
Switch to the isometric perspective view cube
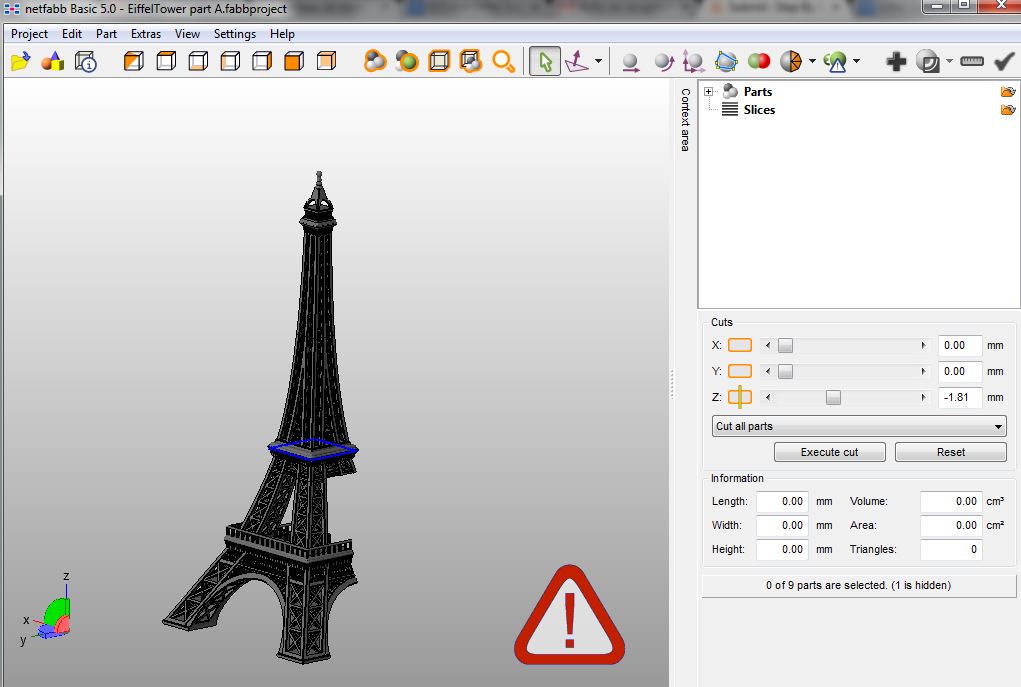(x=134, y=62)
